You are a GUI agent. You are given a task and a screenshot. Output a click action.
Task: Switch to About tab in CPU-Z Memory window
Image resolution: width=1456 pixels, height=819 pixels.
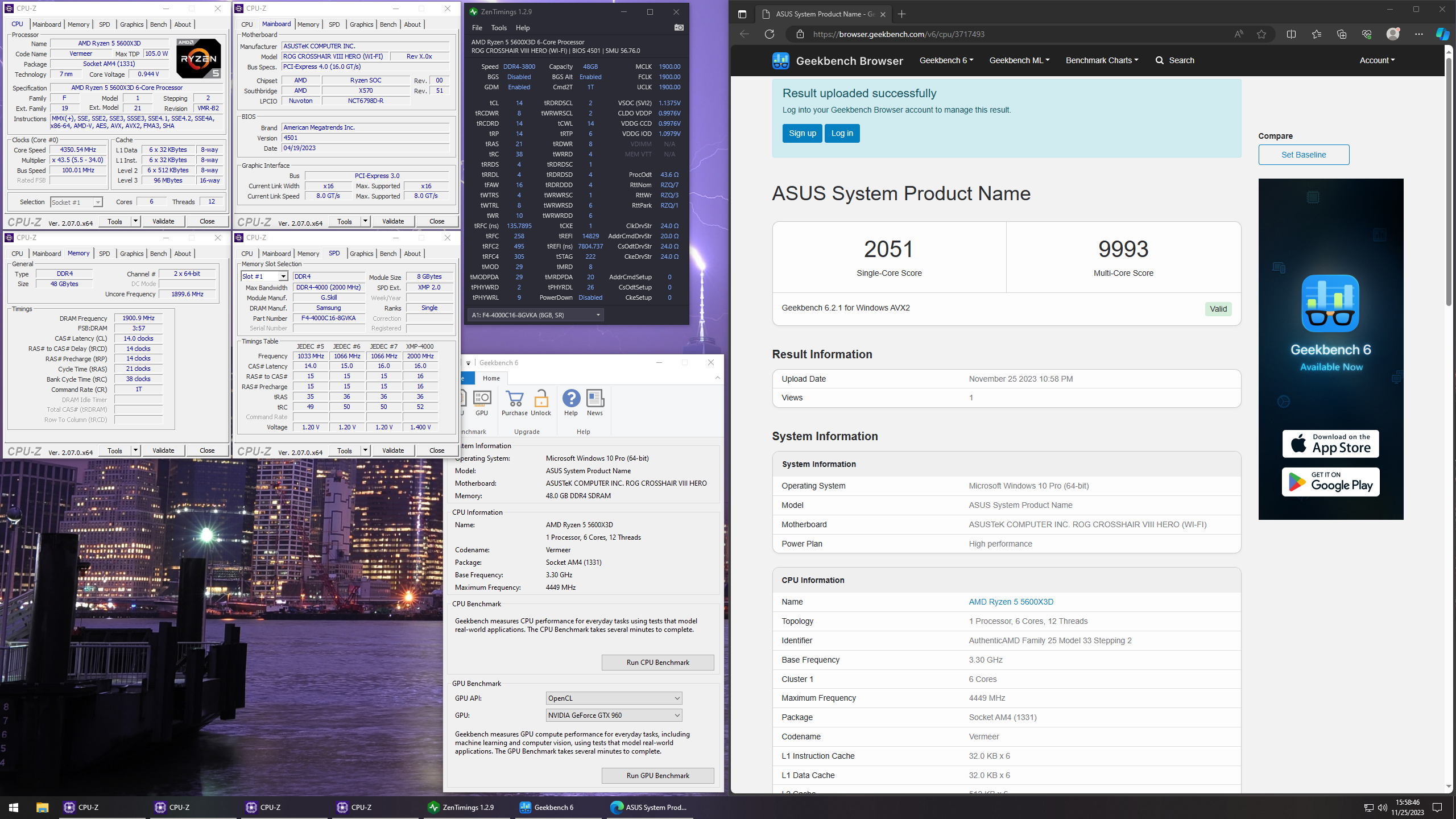coord(183,254)
